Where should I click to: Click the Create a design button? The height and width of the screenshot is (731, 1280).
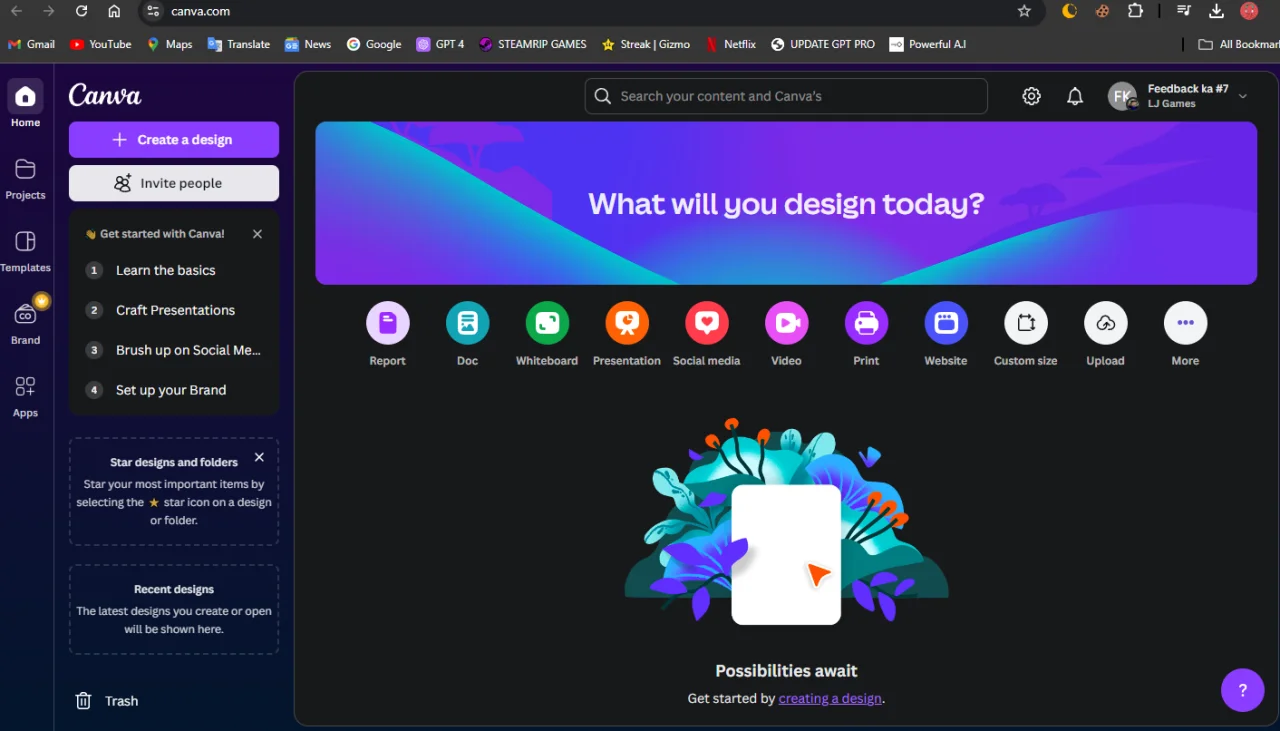pos(174,140)
